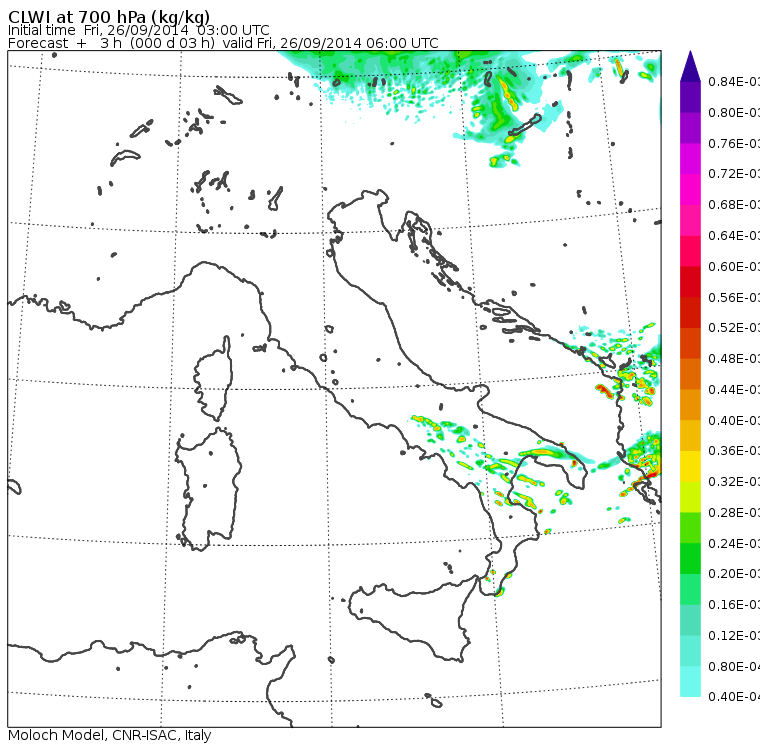Click the dark indigo arrow atop the color scale
This screenshot has width=760, height=749.
[x=690, y=66]
